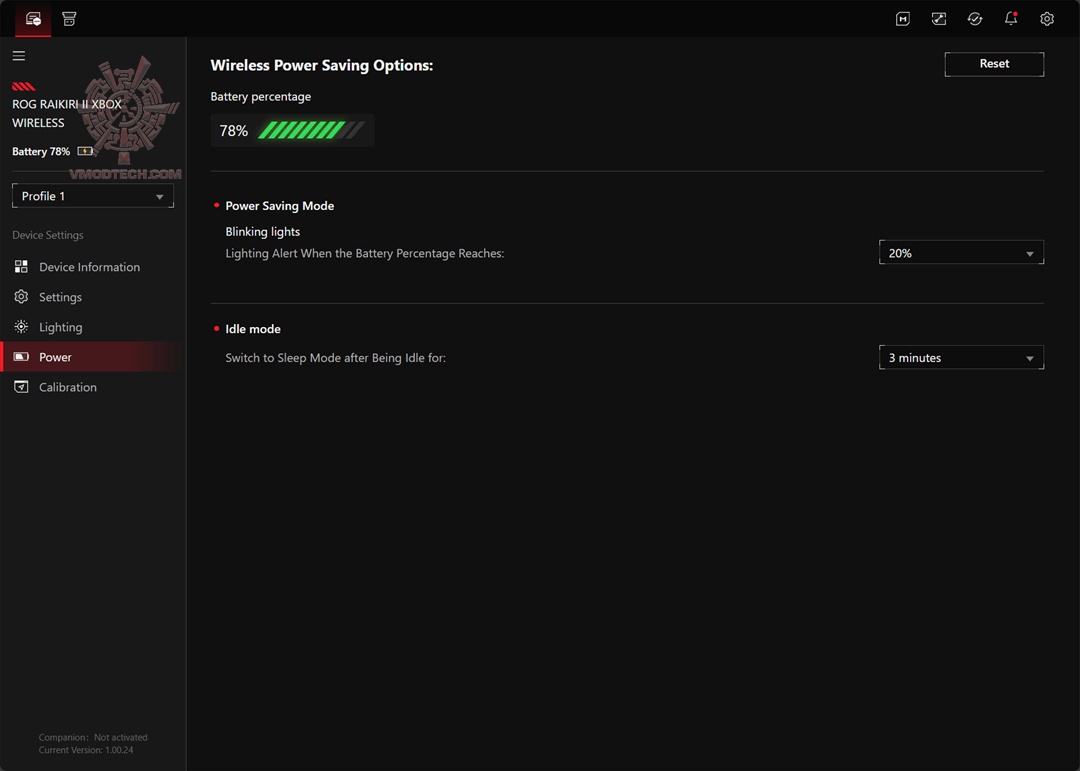This screenshot has width=1080, height=771.
Task: Click the ROG RAIKIRI II XBOX WIRELESS device name
Action: [67, 113]
